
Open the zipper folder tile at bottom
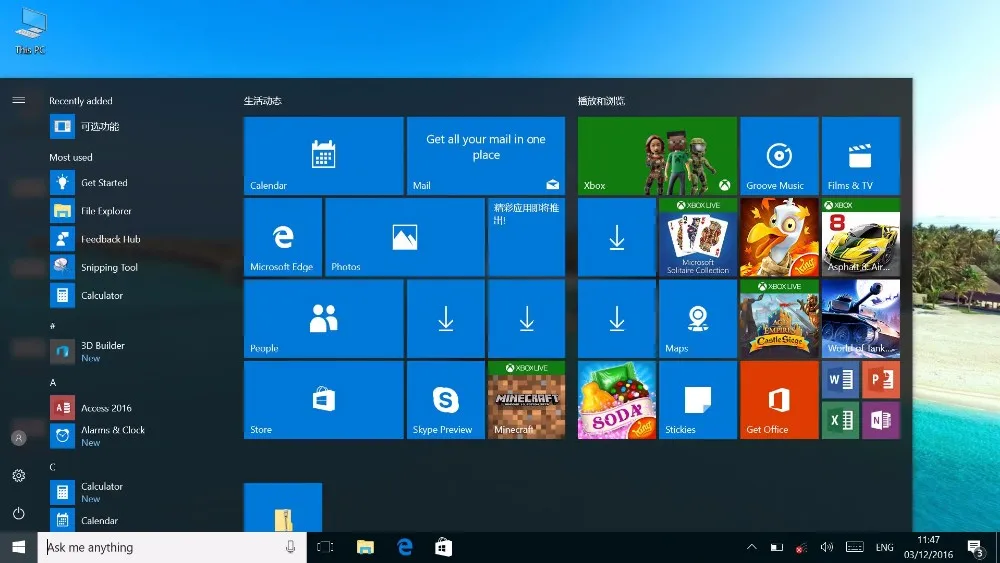tap(283, 507)
